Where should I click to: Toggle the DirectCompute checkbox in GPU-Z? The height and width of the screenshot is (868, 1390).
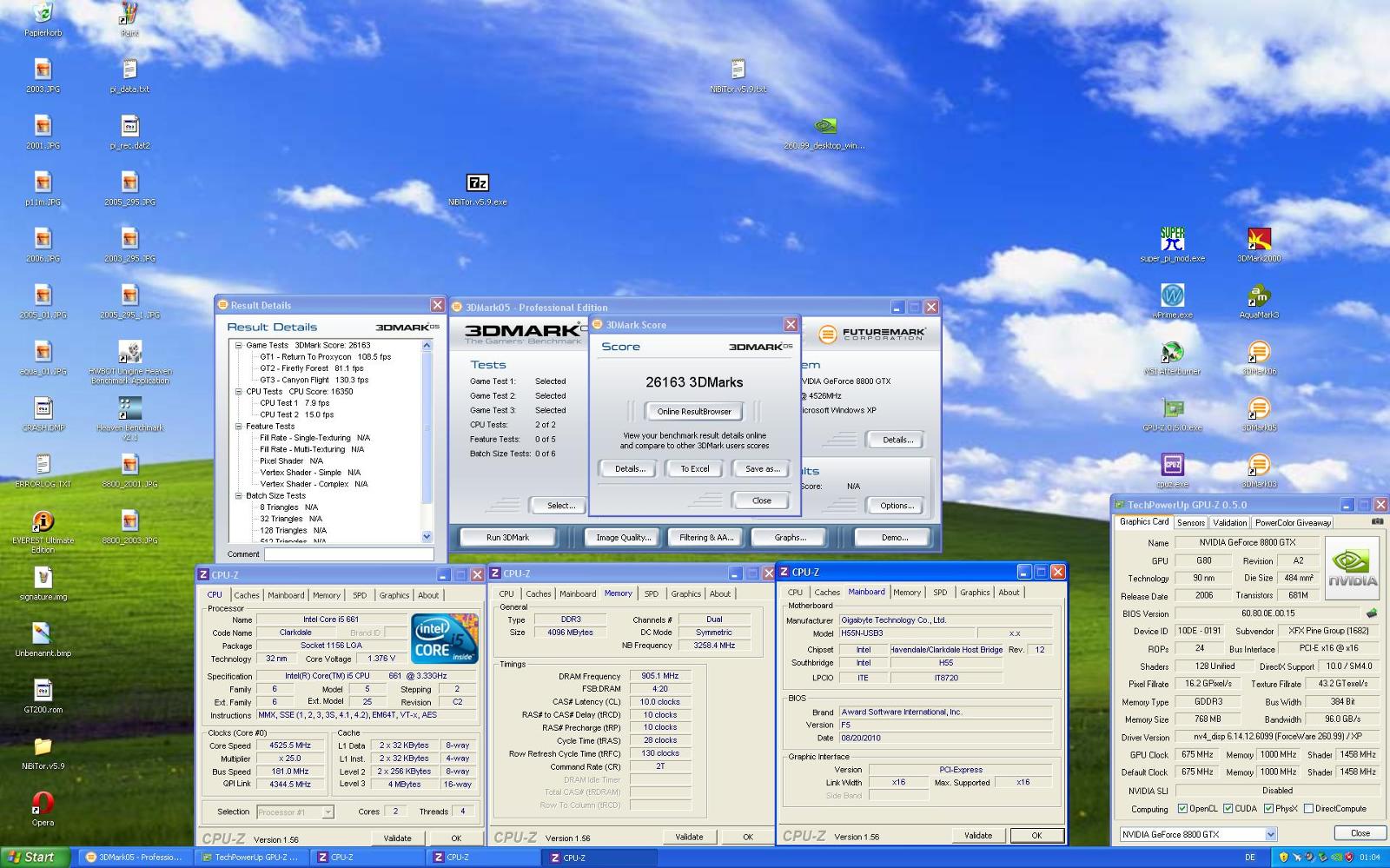[x=1308, y=809]
